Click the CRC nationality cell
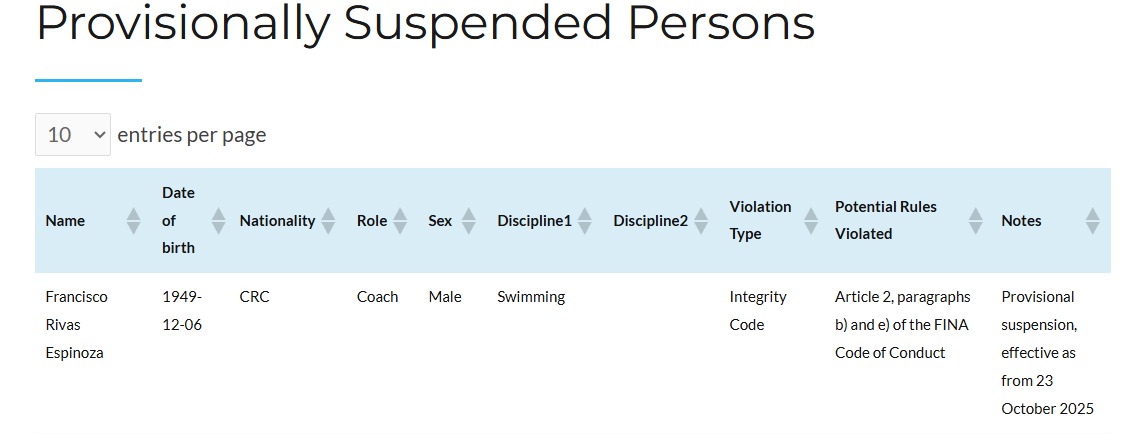1145x434 pixels. 254,297
